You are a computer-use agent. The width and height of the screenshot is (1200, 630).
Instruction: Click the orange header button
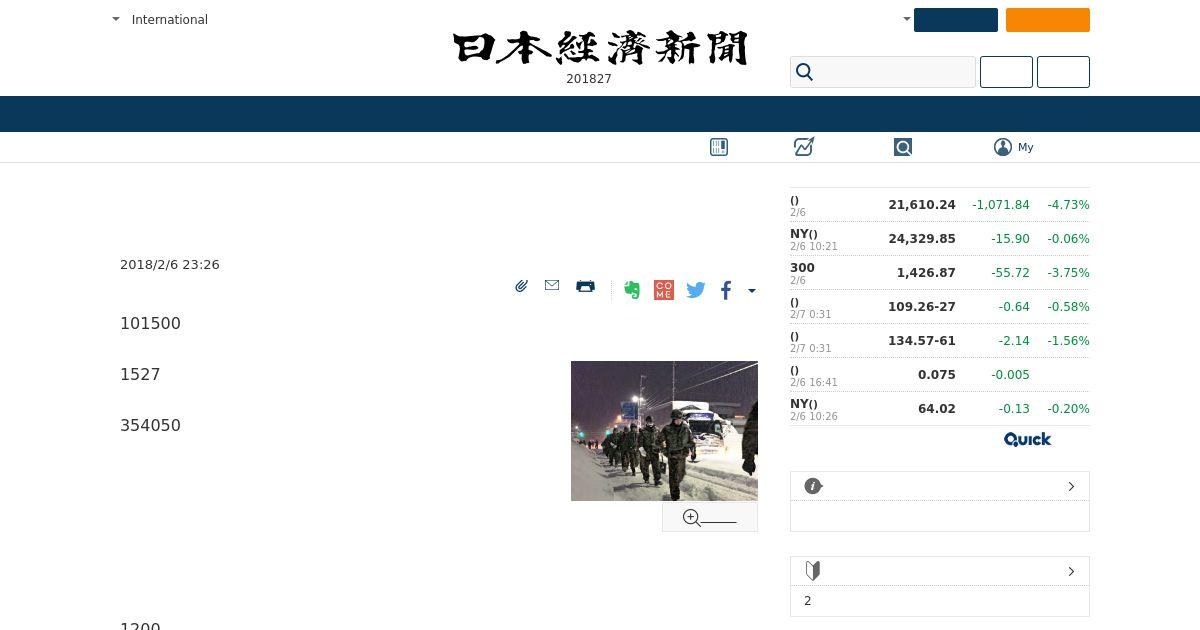(x=1048, y=20)
